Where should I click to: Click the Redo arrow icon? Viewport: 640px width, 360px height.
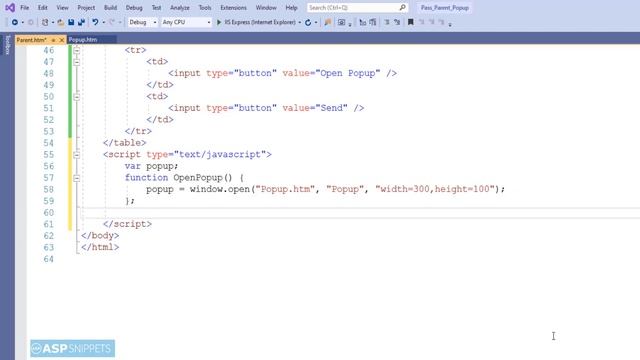coord(112,22)
